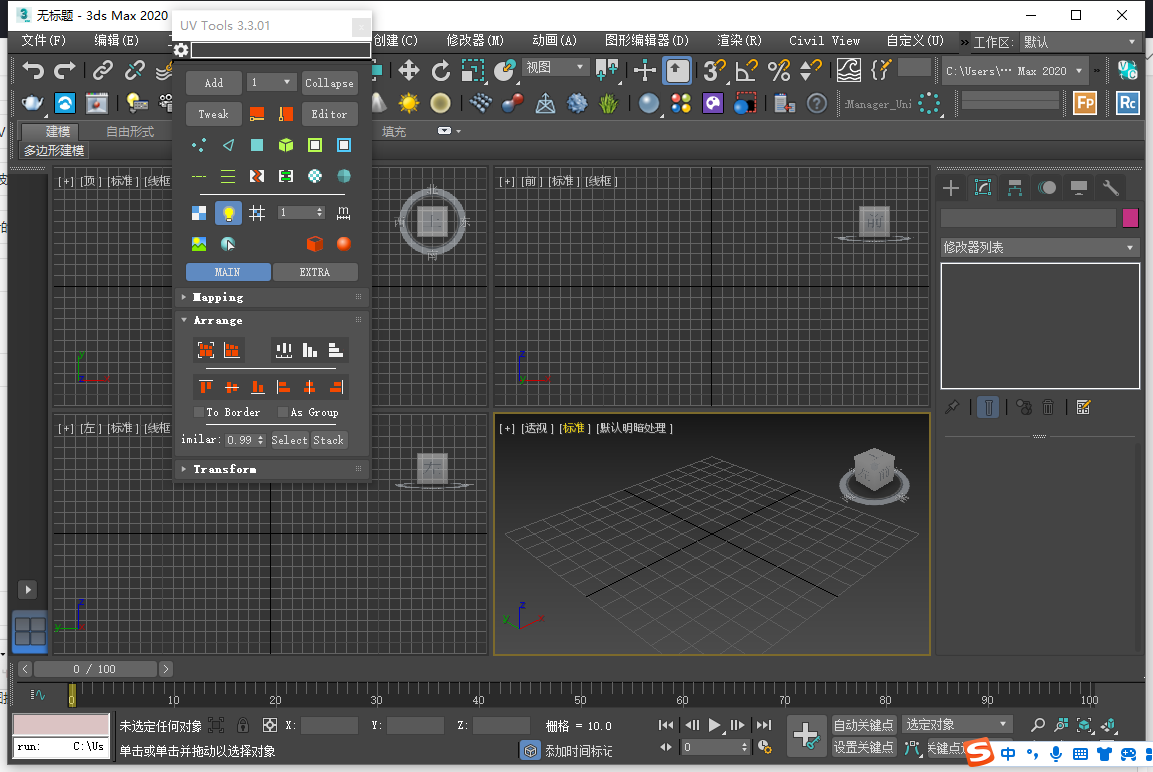
Task: Open the 修改器(M) menu
Action: [x=475, y=40]
